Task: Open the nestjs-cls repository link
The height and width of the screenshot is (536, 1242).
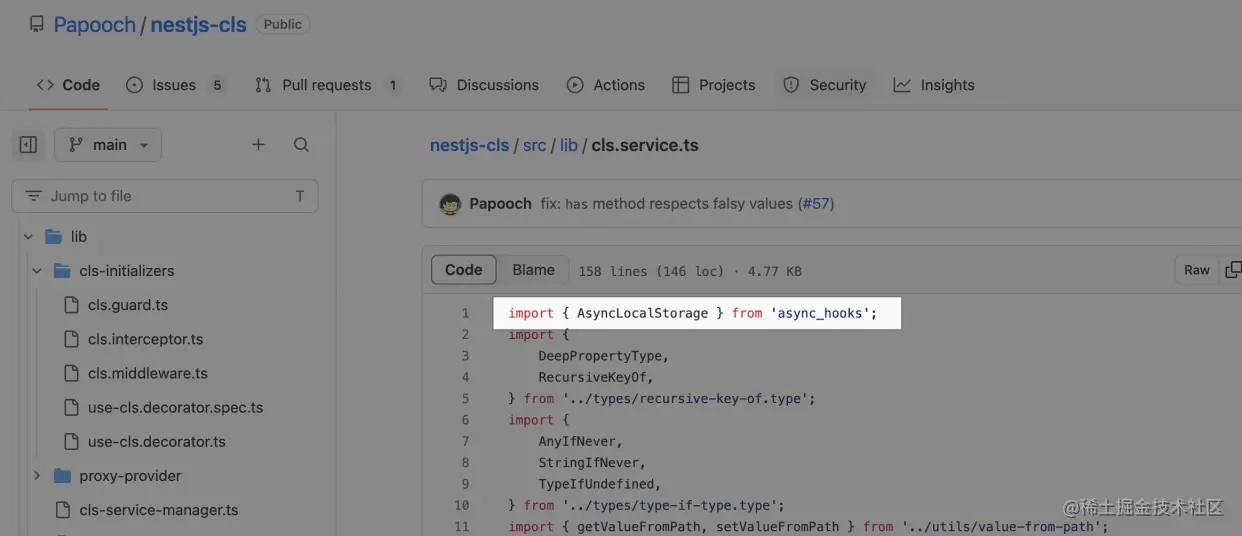Action: click(198, 25)
